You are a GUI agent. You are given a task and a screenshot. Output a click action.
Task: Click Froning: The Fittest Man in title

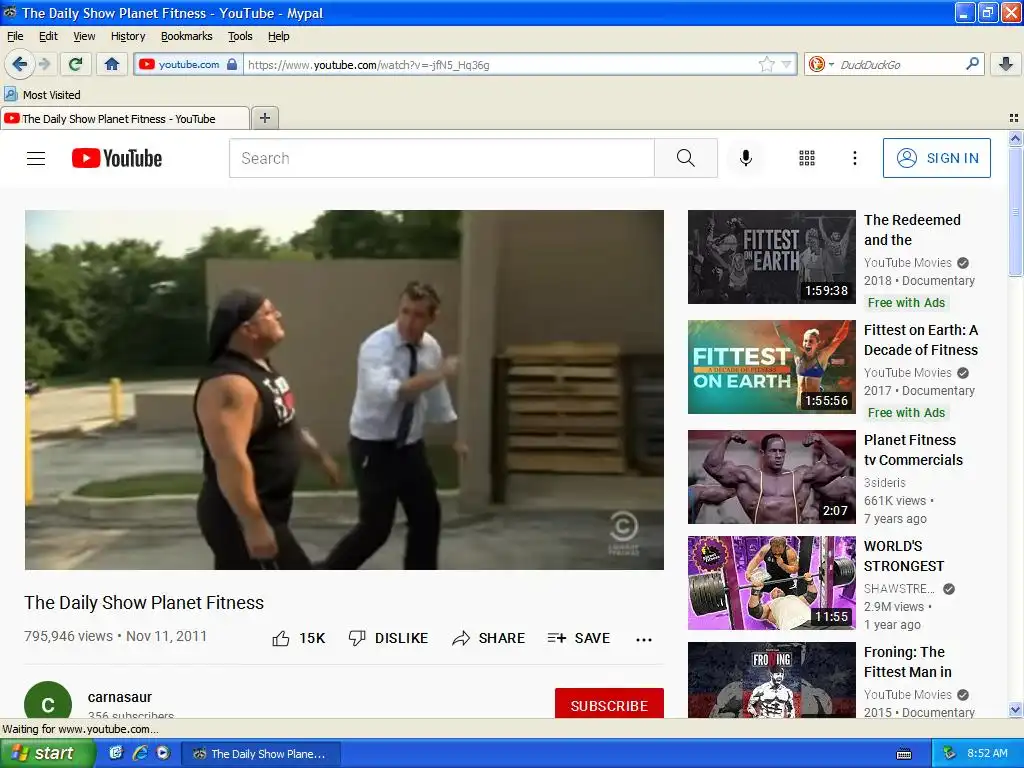tap(908, 662)
